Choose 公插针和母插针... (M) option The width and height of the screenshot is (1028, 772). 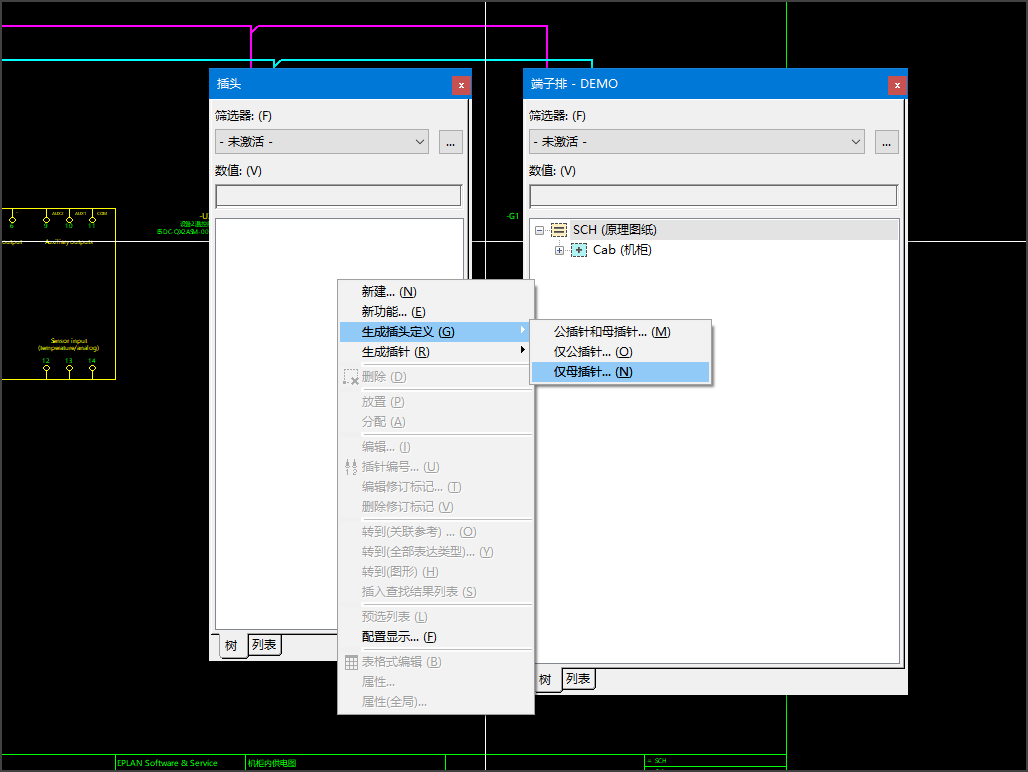620,332
